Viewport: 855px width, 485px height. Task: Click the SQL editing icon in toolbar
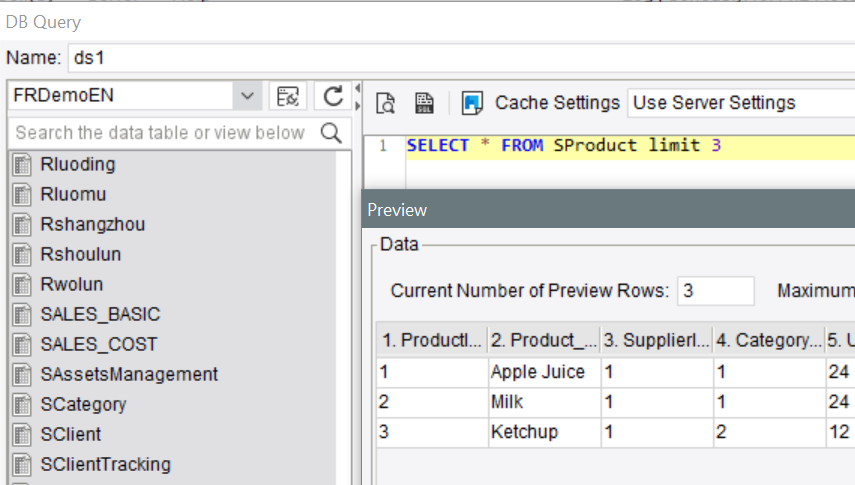[424, 103]
